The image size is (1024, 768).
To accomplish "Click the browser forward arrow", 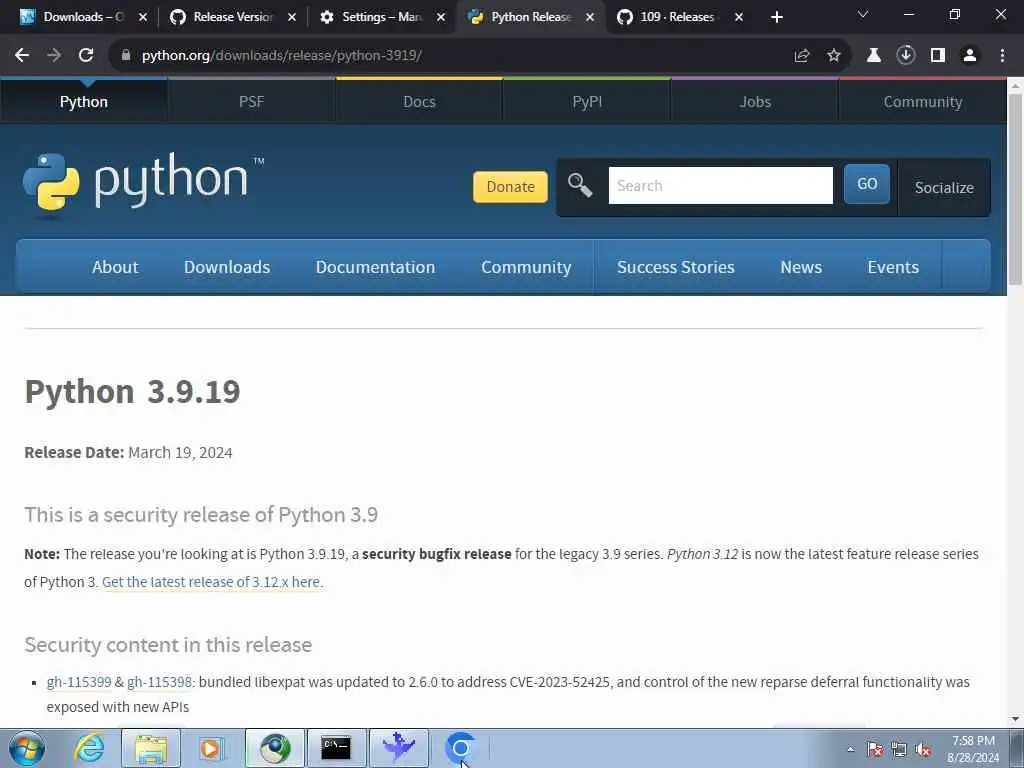I will coord(54,56).
